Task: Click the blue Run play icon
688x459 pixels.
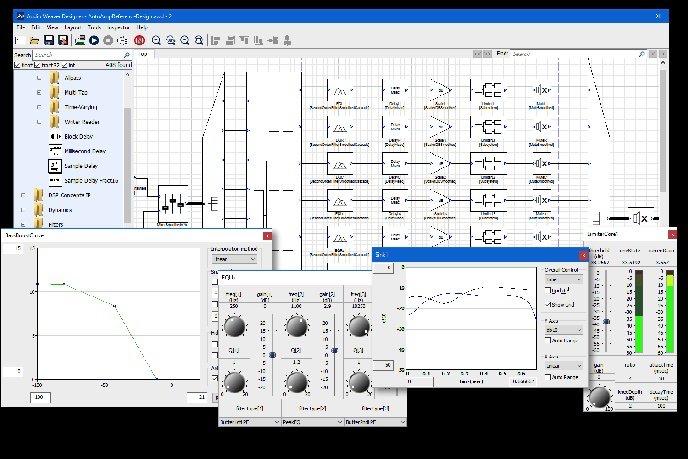Action: pyautogui.click(x=94, y=40)
